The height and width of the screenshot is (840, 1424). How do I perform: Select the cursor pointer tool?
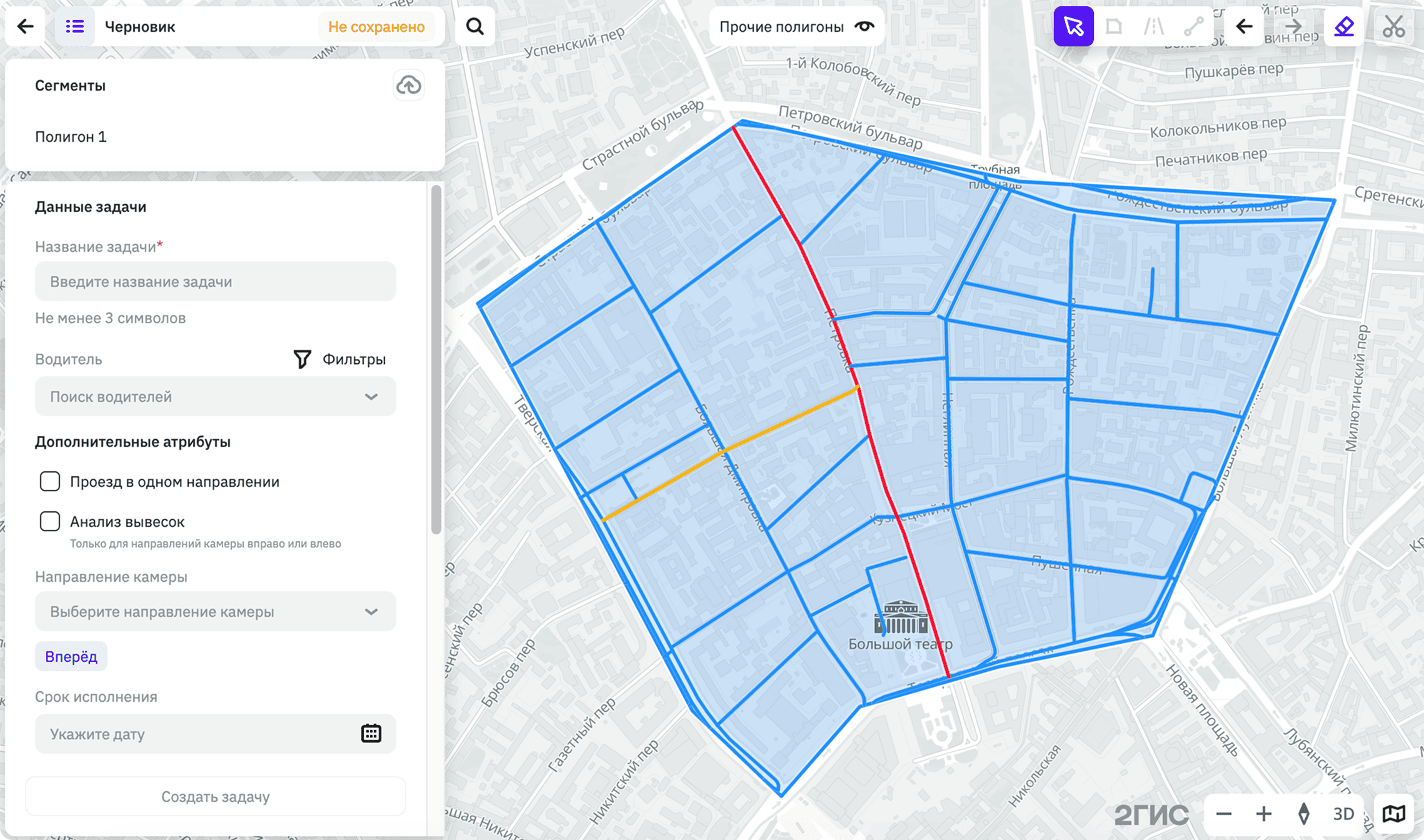coord(1073,26)
